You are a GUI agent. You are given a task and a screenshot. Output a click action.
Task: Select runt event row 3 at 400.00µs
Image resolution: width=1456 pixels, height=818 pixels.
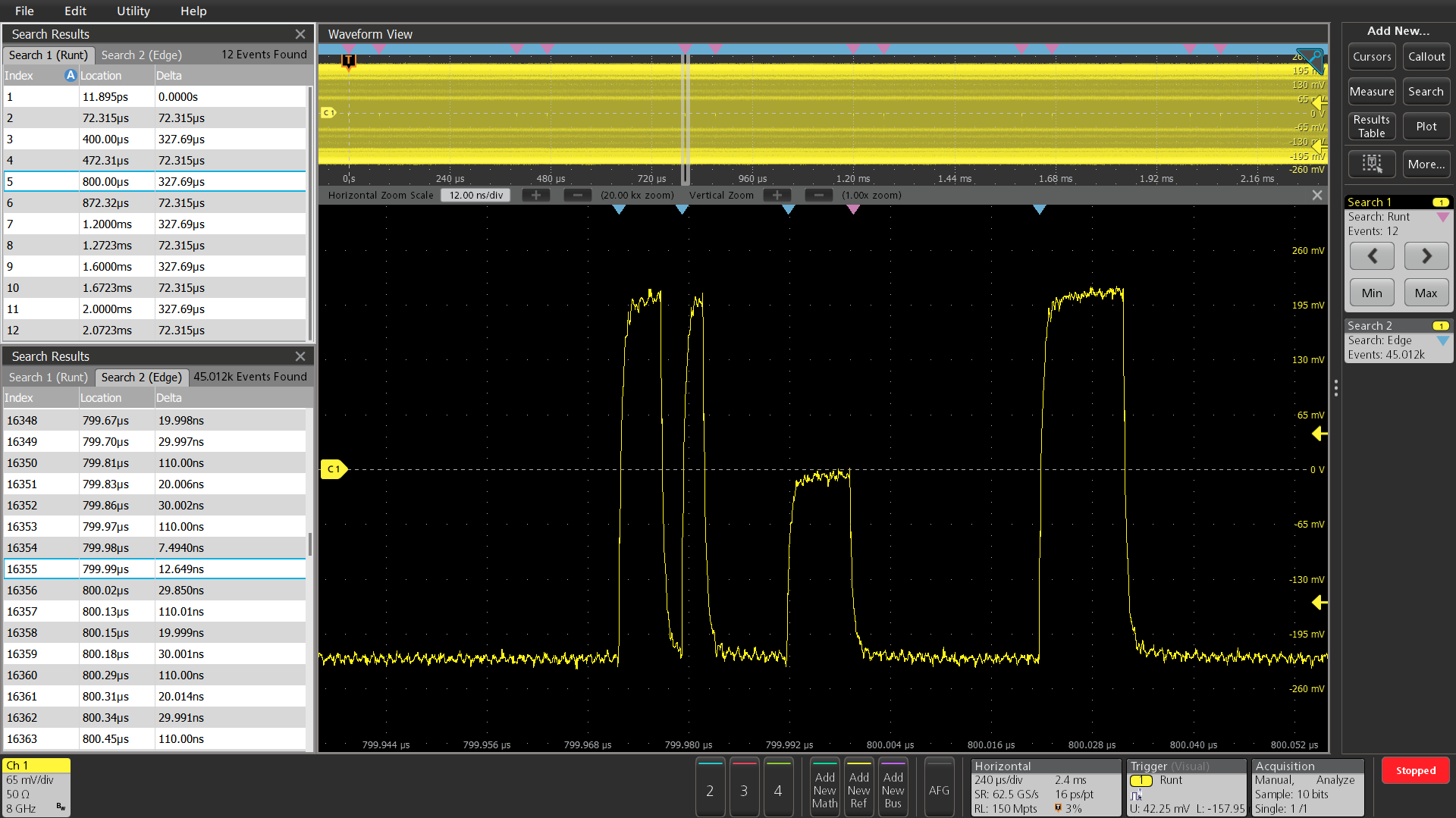coord(155,139)
